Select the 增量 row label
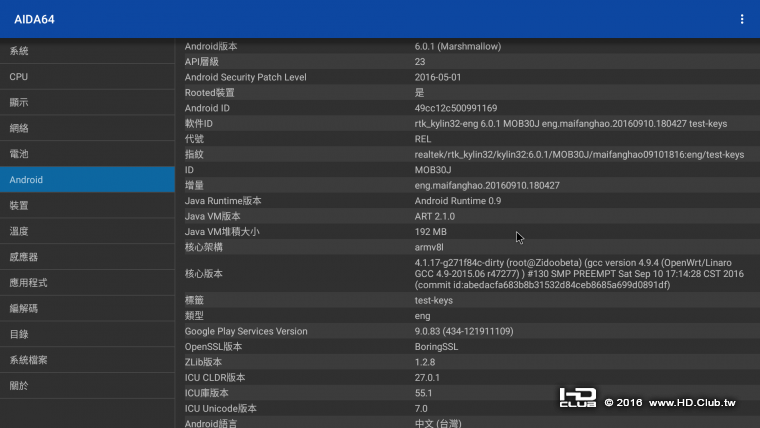760x428 pixels. click(x=194, y=185)
